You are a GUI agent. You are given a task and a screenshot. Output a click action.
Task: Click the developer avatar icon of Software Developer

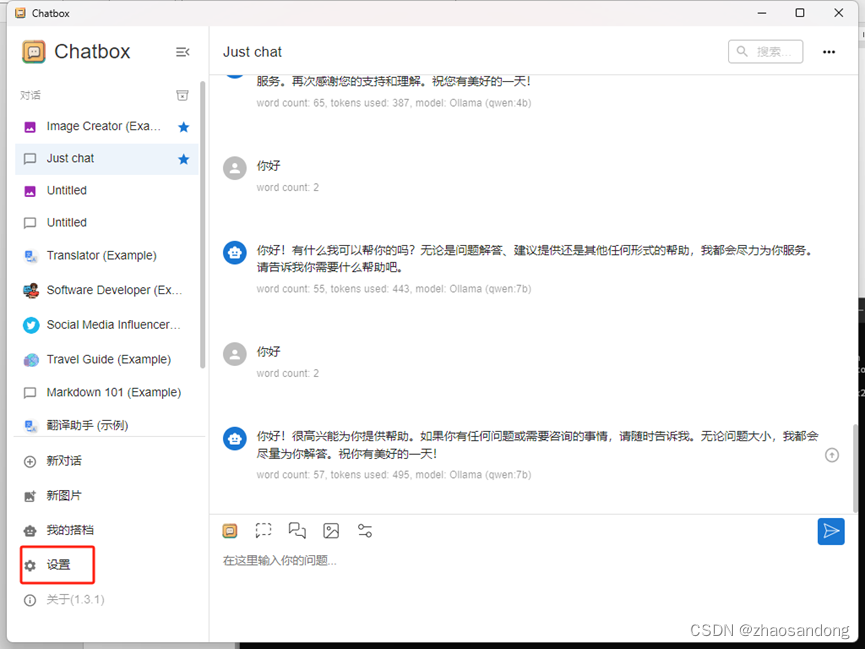coord(31,290)
